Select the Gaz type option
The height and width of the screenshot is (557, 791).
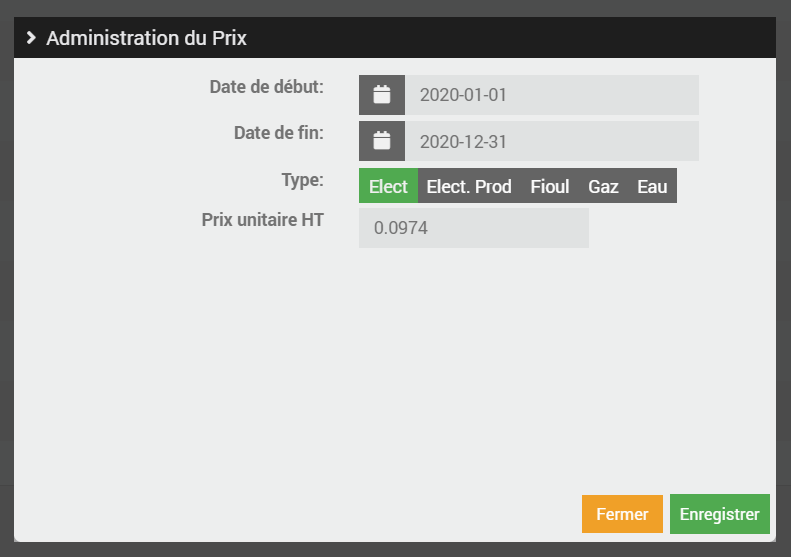[603, 186]
